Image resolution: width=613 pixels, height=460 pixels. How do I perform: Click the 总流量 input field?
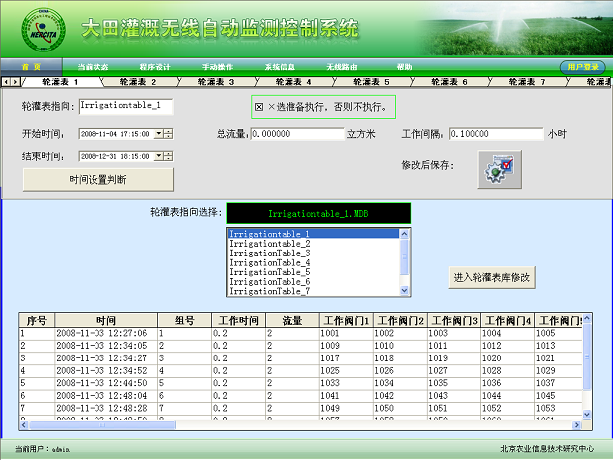297,133
